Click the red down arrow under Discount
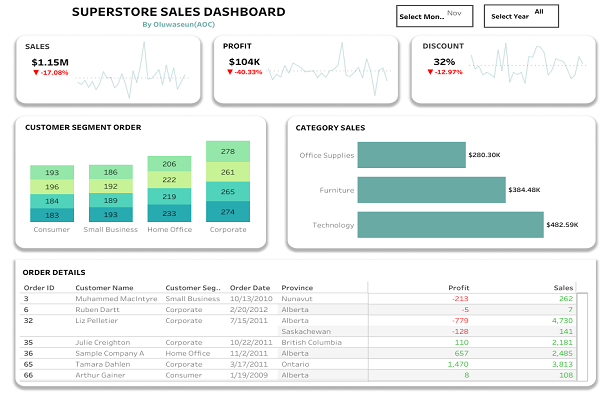Image resolution: width=612 pixels, height=414 pixels. pos(430,73)
